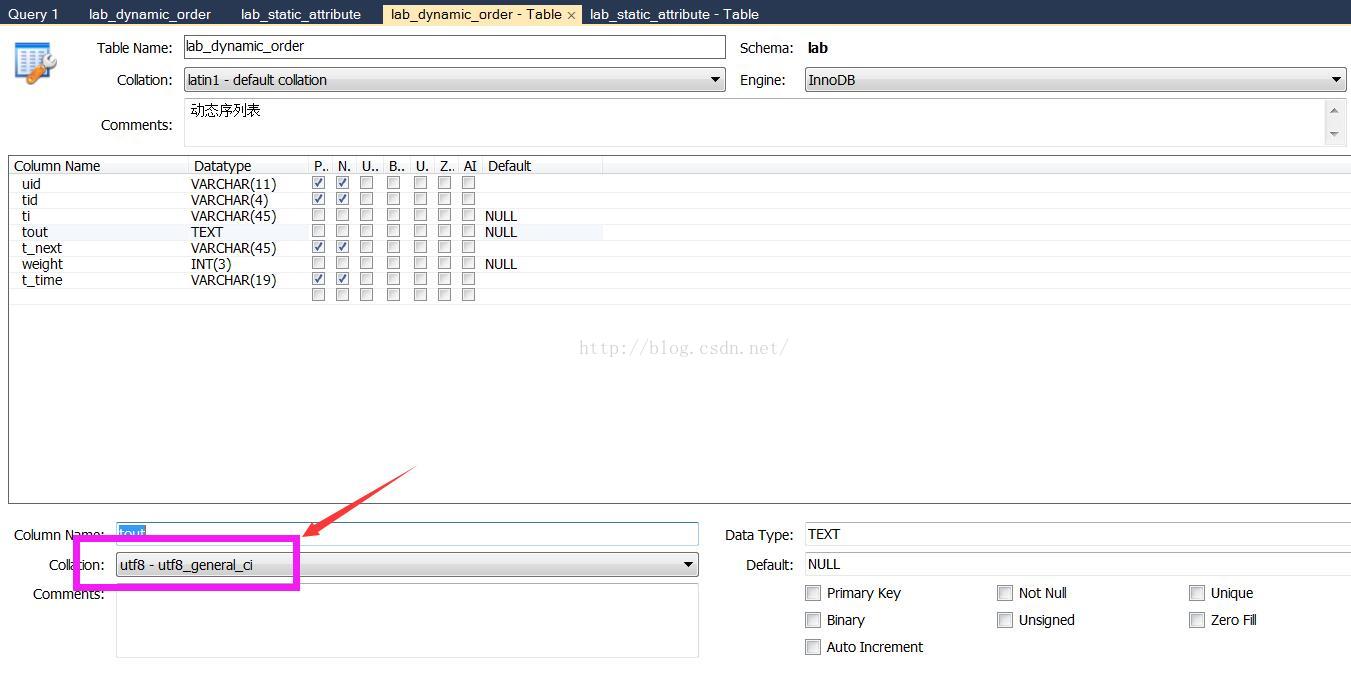
Task: Edit the Default NULL field
Action: [x=1078, y=564]
